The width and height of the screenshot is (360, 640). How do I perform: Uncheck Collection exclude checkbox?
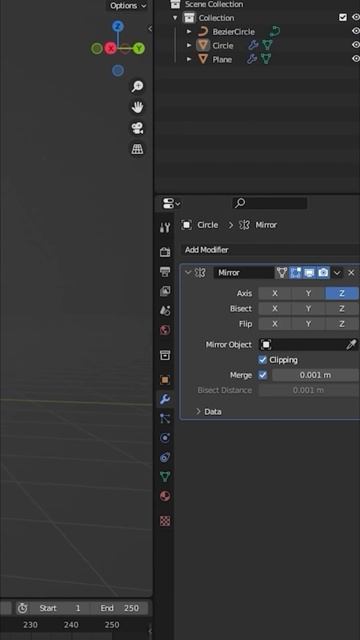tap(343, 18)
